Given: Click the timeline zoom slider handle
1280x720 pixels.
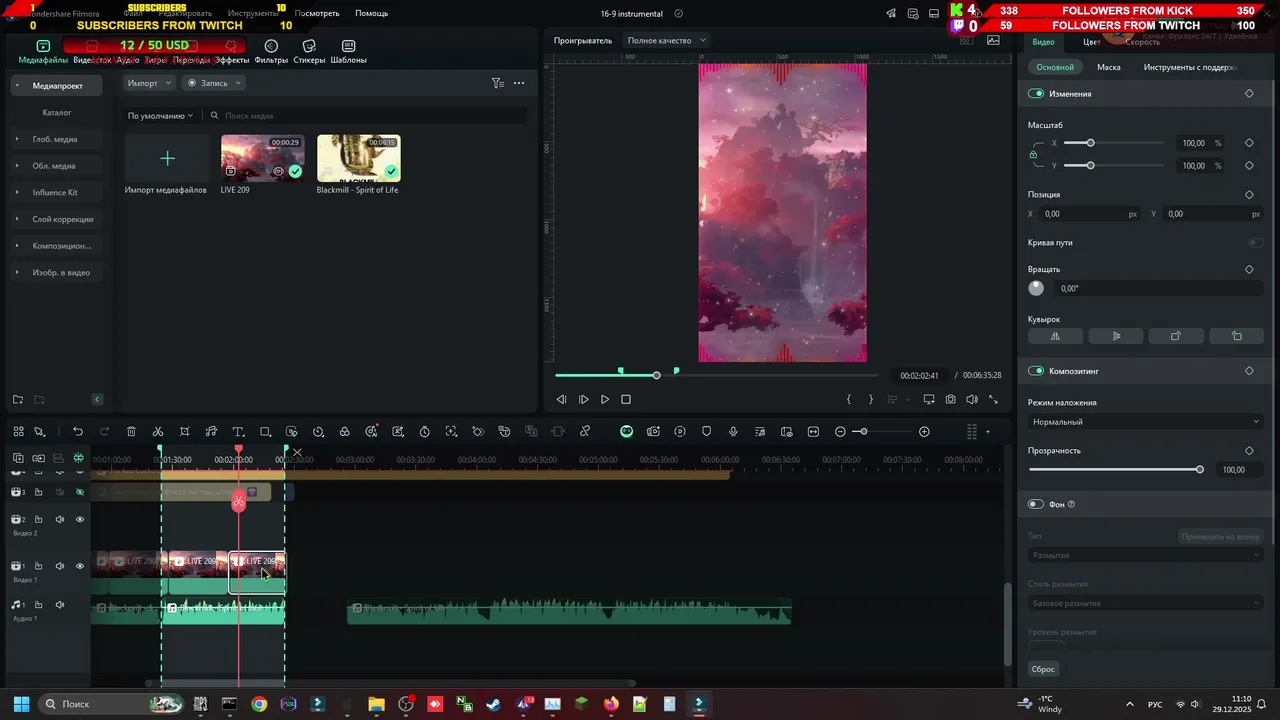Looking at the screenshot, I should pyautogui.click(x=863, y=432).
